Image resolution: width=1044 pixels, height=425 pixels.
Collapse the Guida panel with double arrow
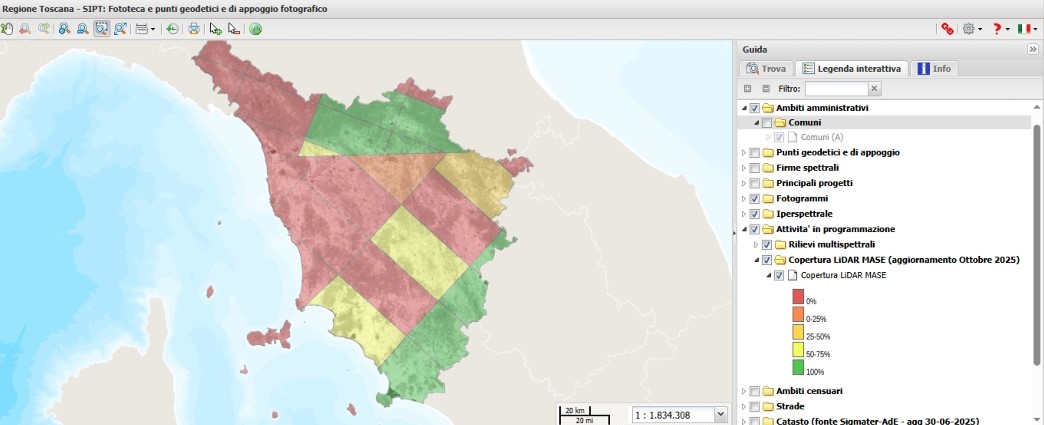(x=1033, y=49)
